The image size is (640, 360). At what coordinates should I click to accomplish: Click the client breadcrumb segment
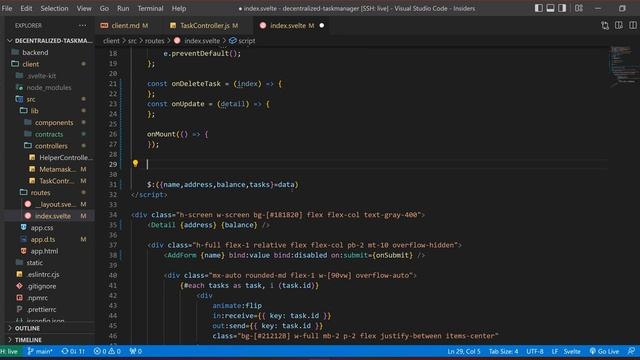click(111, 41)
